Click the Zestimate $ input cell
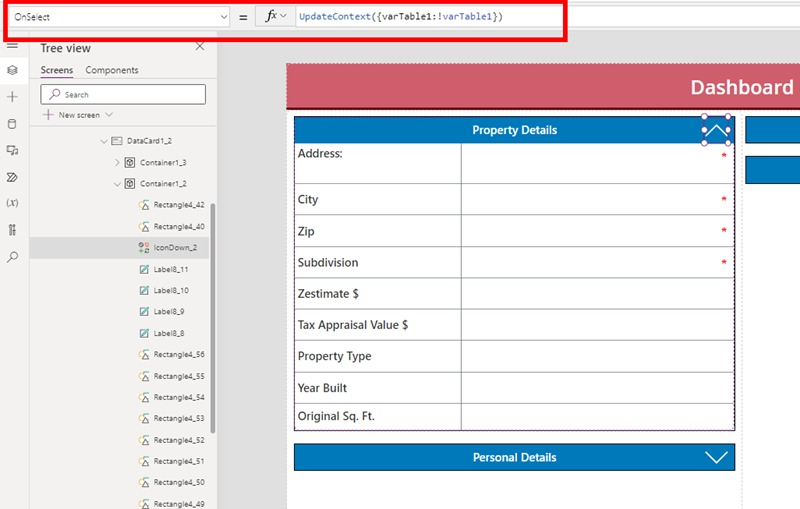 coord(597,293)
